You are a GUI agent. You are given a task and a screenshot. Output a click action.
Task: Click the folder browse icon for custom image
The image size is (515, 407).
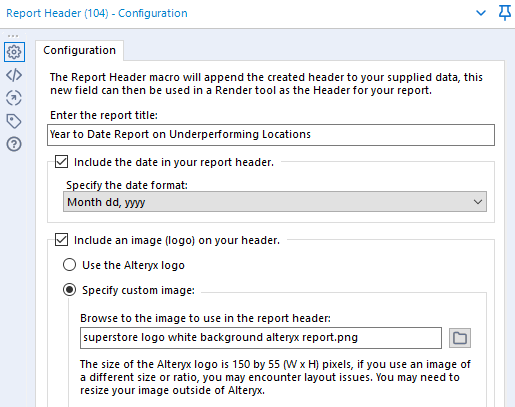[460, 338]
